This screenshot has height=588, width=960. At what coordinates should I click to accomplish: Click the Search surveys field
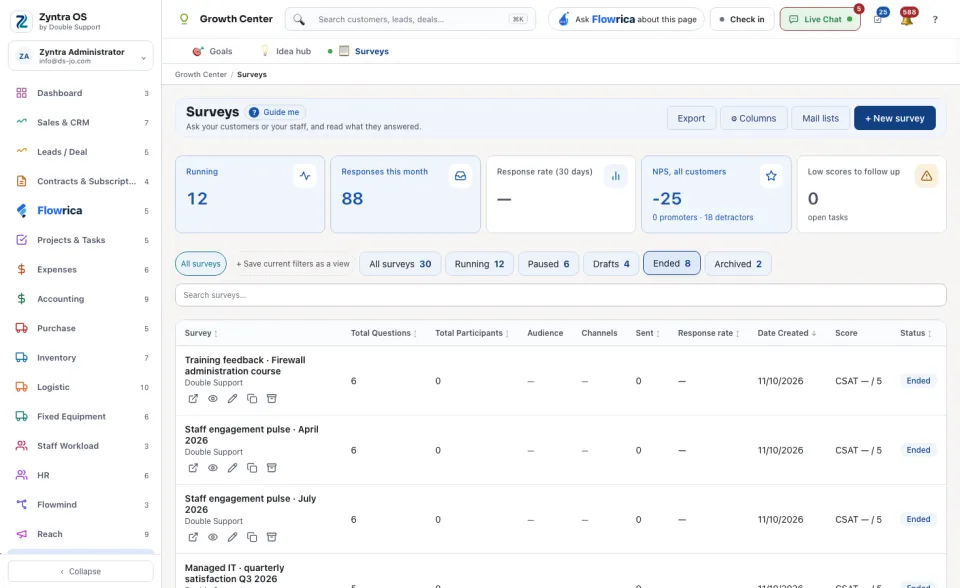pyautogui.click(x=560, y=295)
